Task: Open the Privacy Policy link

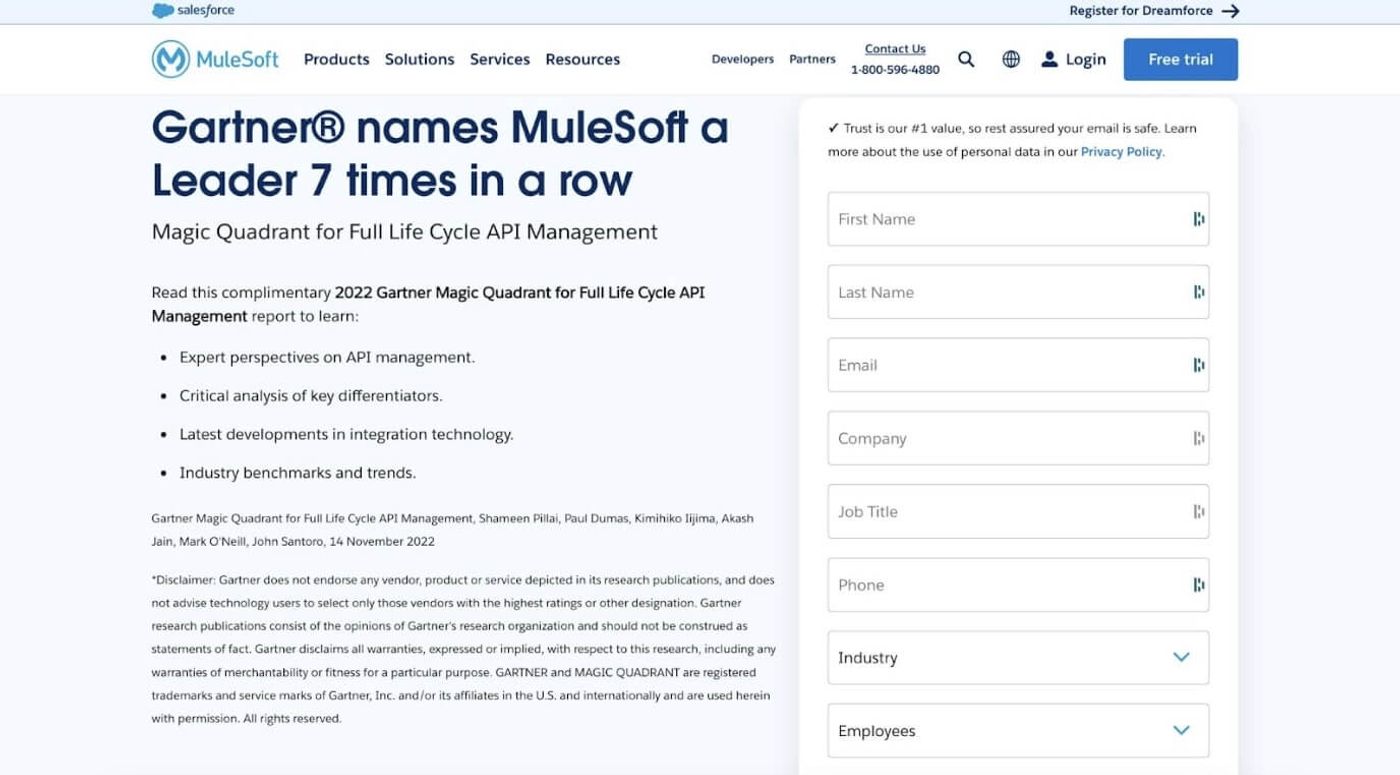Action: click(1121, 152)
